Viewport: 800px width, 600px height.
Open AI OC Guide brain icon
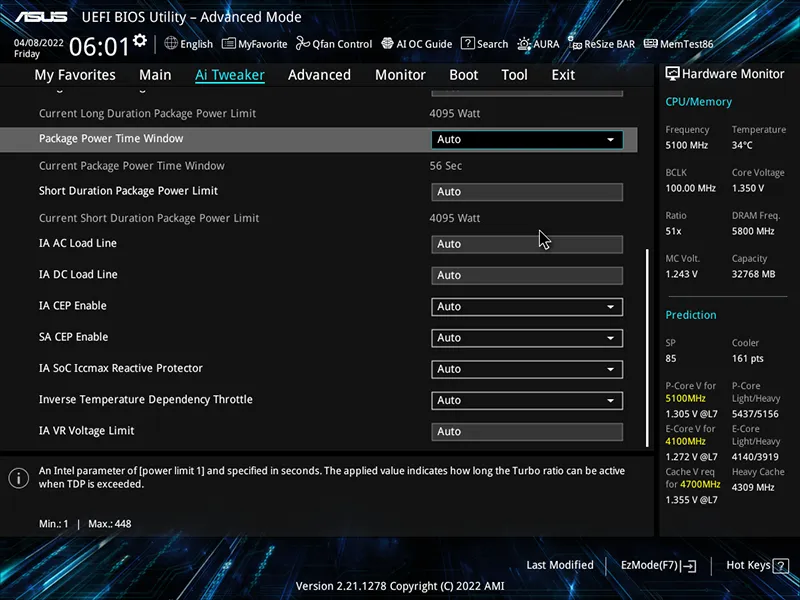[x=388, y=44]
